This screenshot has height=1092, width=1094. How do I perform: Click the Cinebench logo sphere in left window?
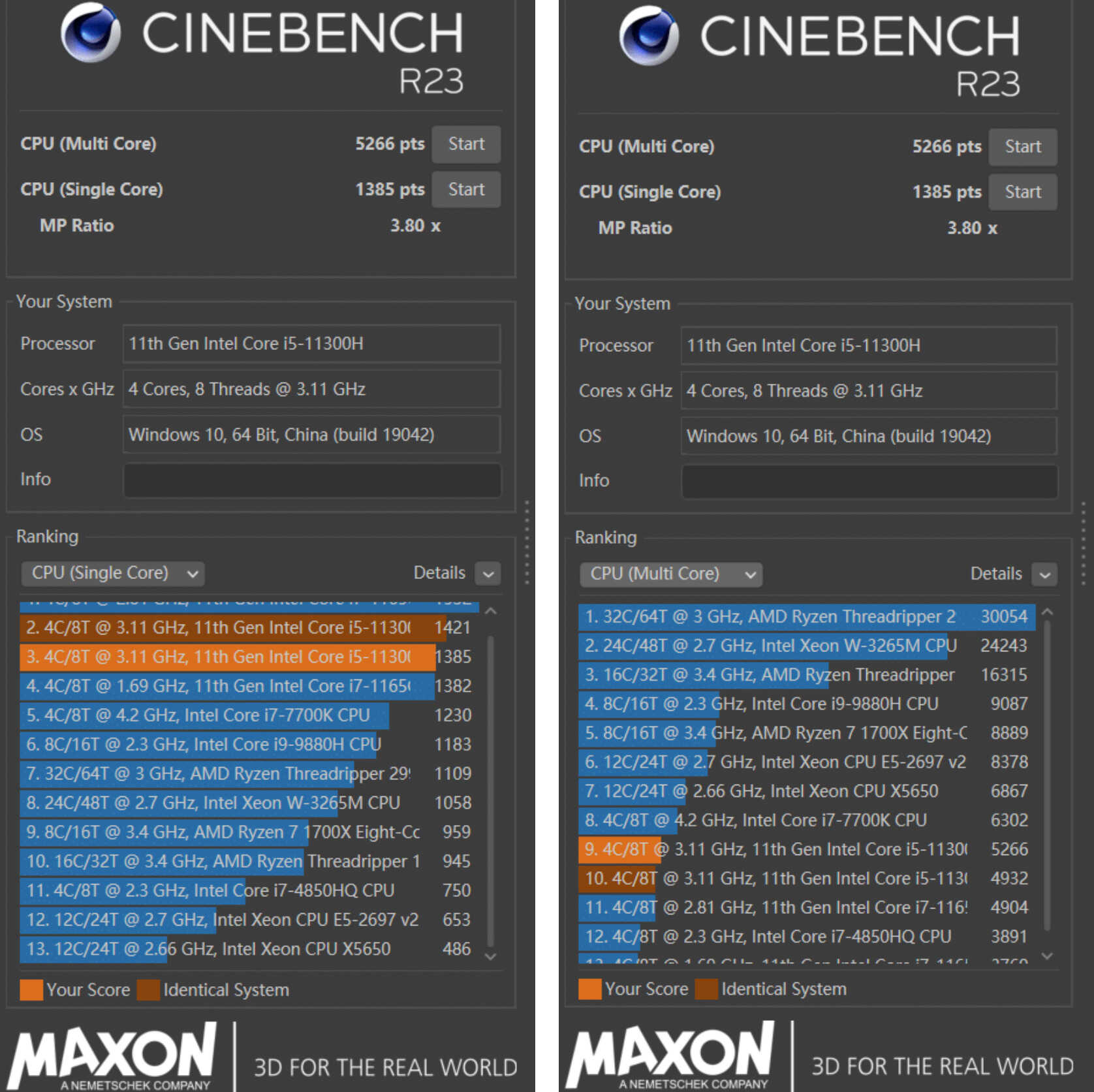91,33
